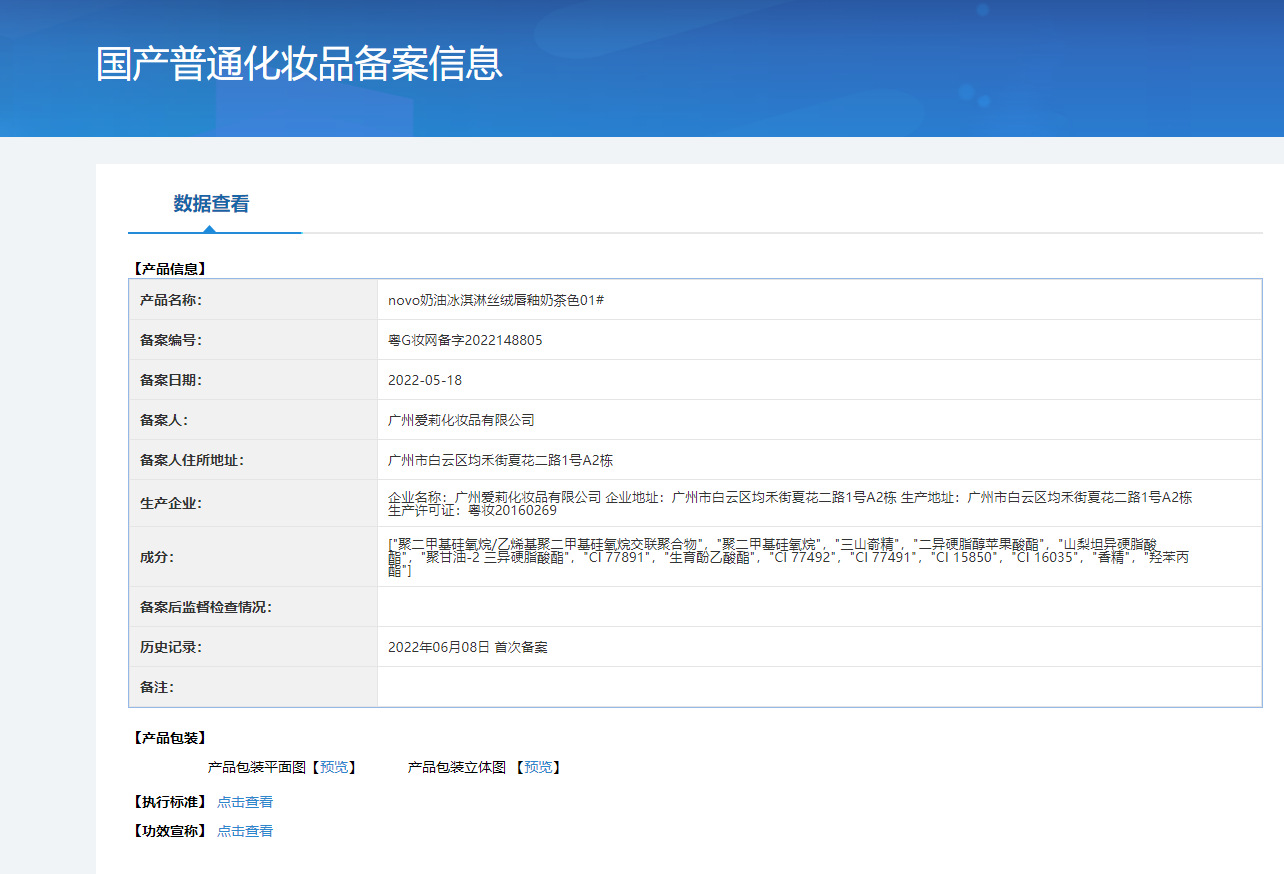Click the 备案人住所地址 address value
This screenshot has width=1284, height=874.
coord(500,460)
